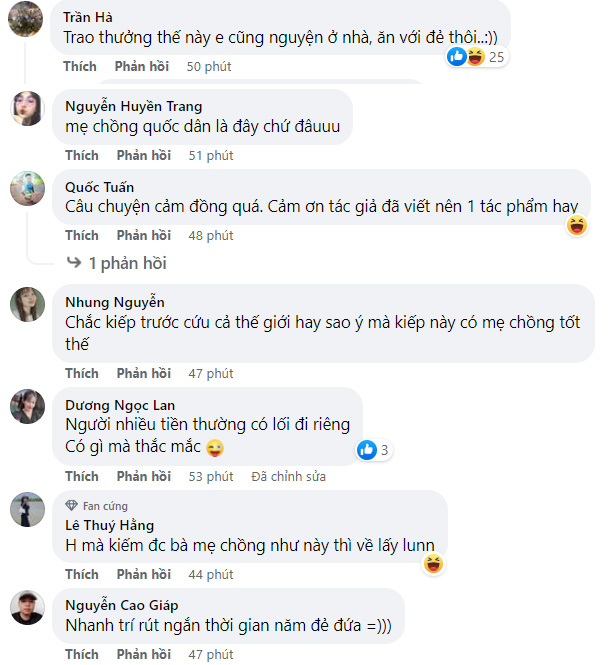Click laughing reaction on Quốc Tuấn's comment
This screenshot has width=610, height=665.
[576, 225]
